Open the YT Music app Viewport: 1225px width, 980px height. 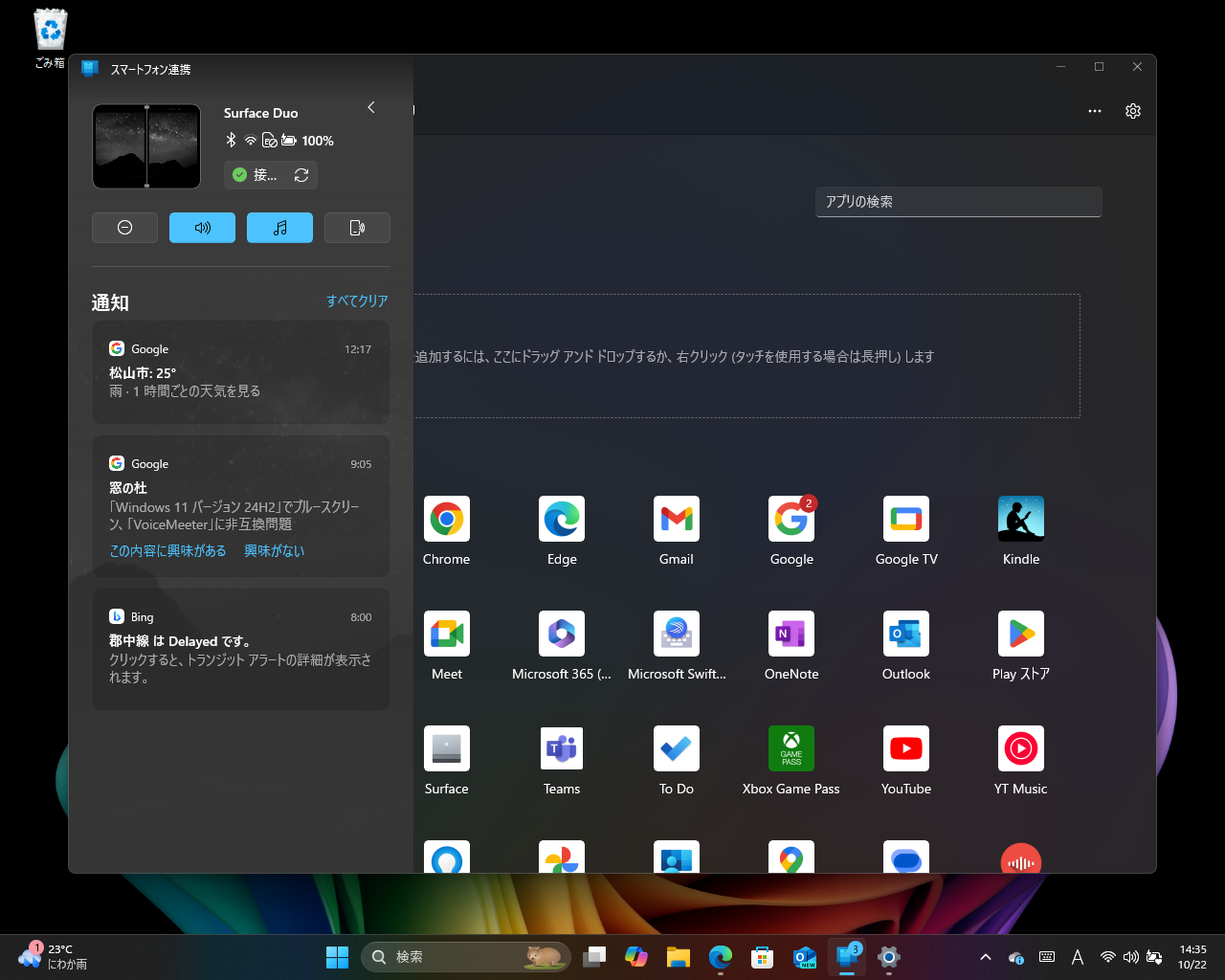[x=1021, y=749]
